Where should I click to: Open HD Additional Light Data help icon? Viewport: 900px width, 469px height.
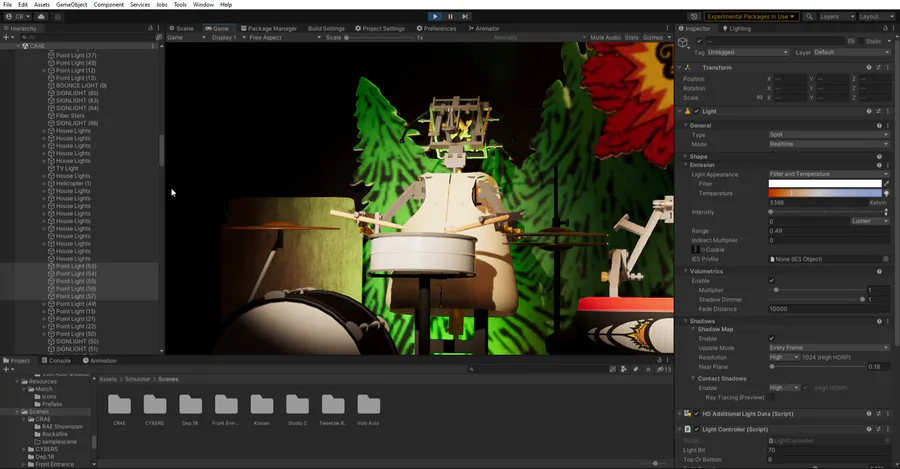(869, 414)
